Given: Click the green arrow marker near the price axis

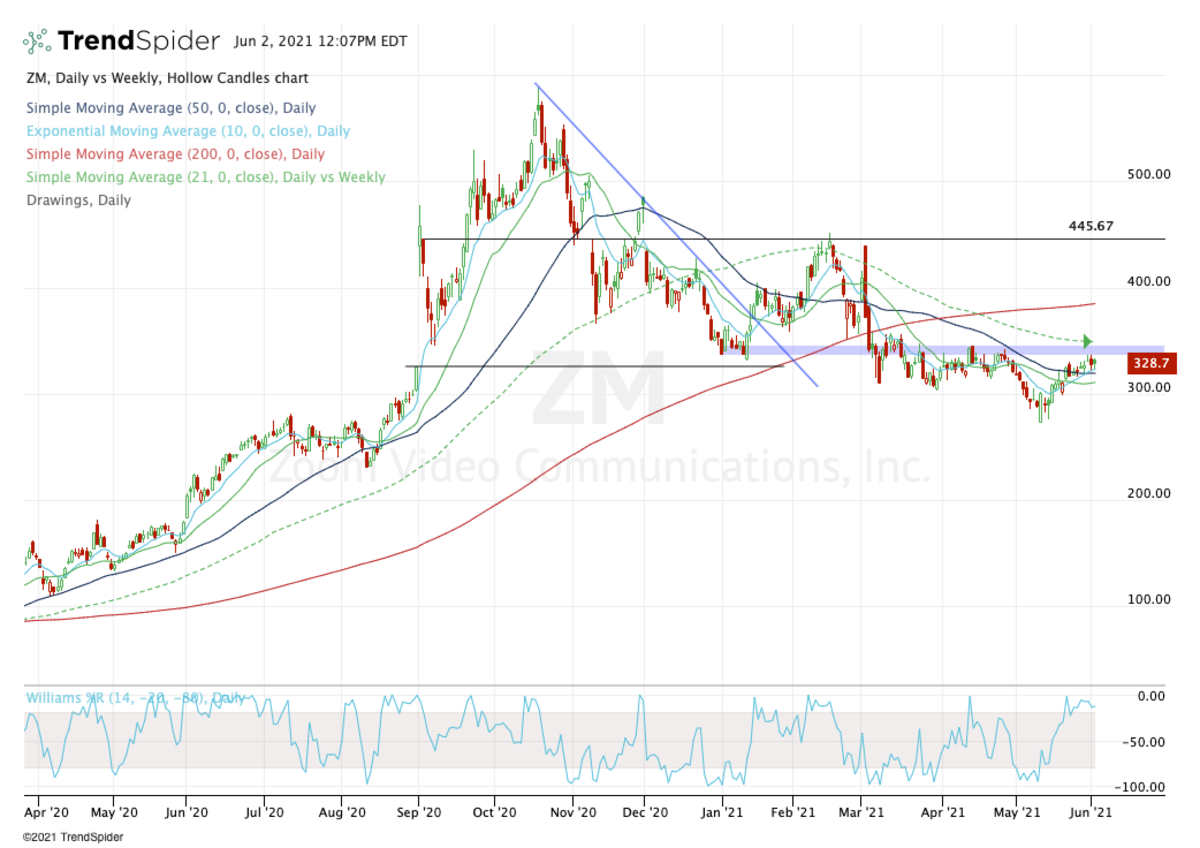Looking at the screenshot, I should [1088, 342].
